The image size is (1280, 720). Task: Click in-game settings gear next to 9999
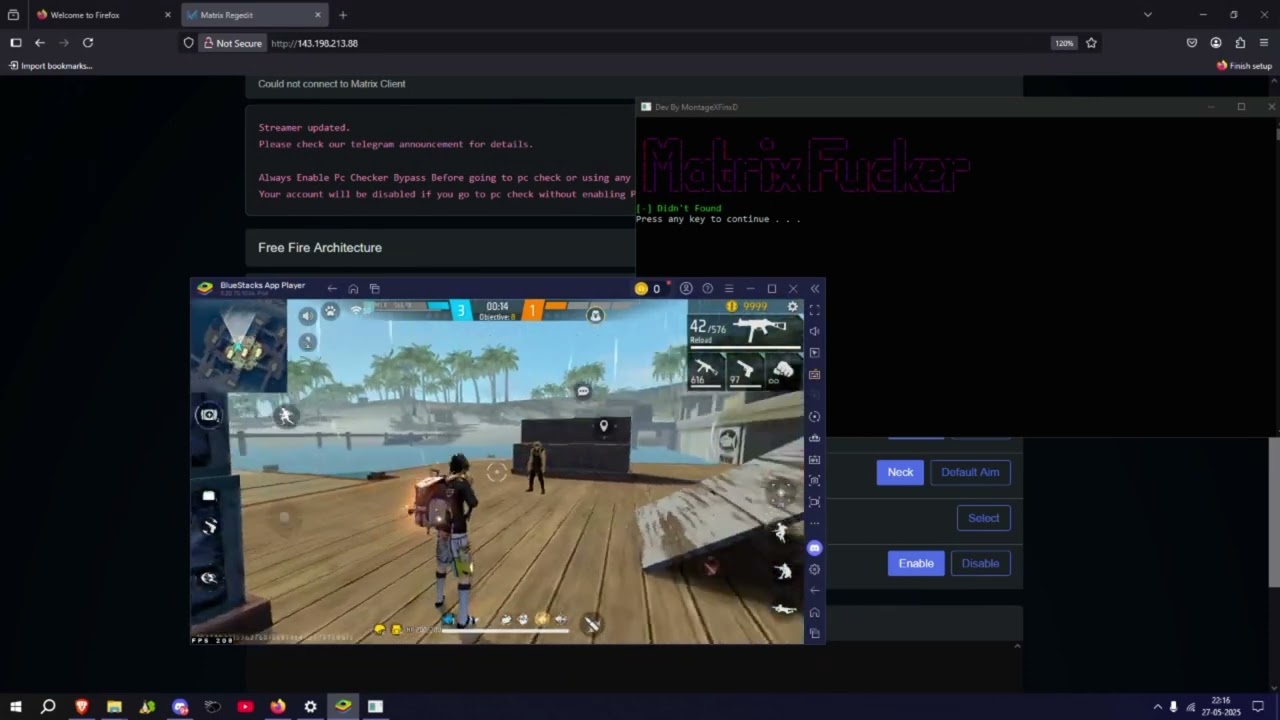click(x=793, y=307)
